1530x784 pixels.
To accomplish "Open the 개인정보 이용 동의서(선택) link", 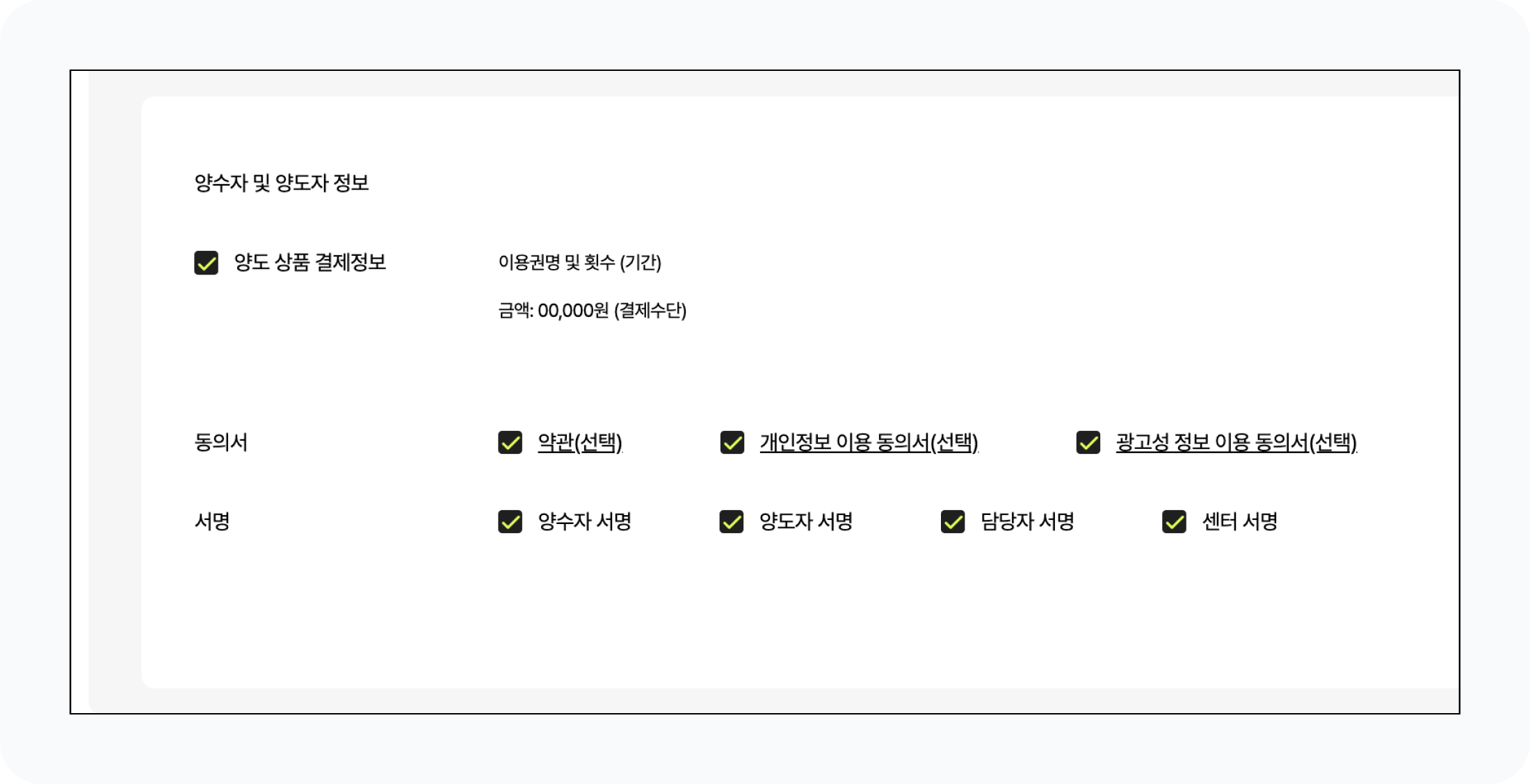I will pos(869,442).
